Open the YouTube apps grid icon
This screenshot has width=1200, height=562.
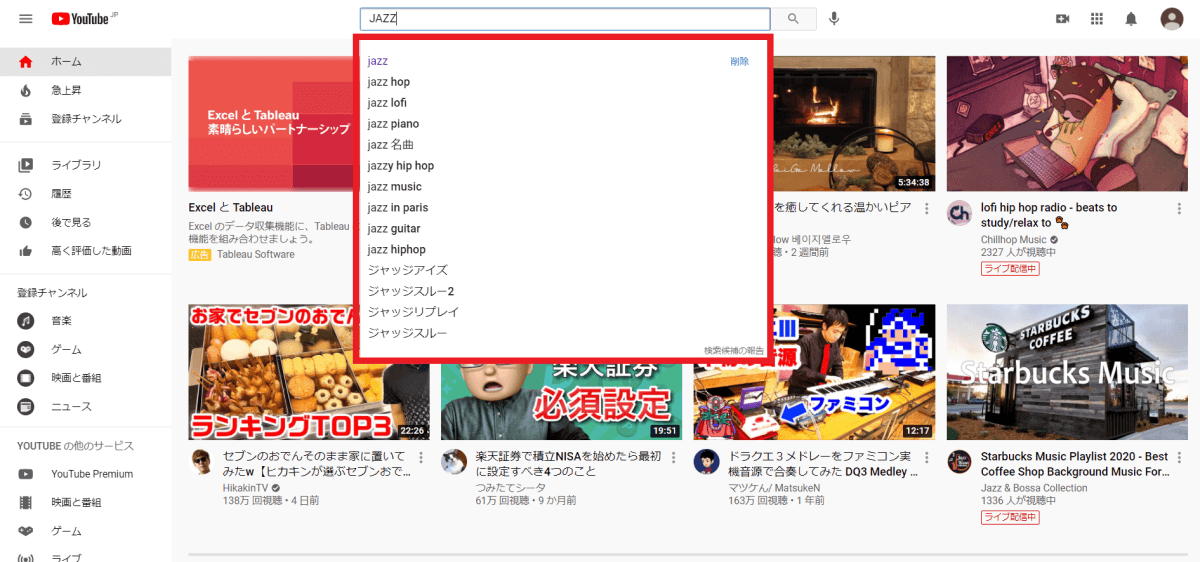(x=1097, y=19)
